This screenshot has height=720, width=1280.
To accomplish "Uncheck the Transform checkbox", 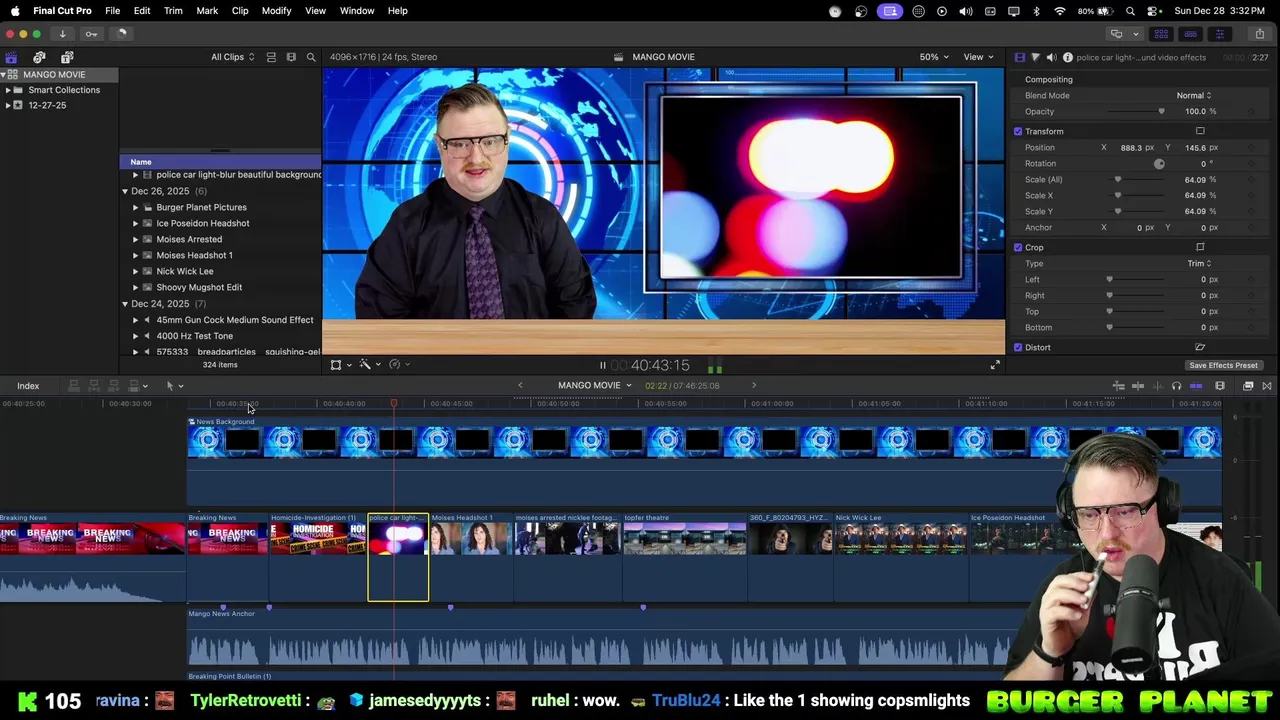I will tap(1018, 131).
